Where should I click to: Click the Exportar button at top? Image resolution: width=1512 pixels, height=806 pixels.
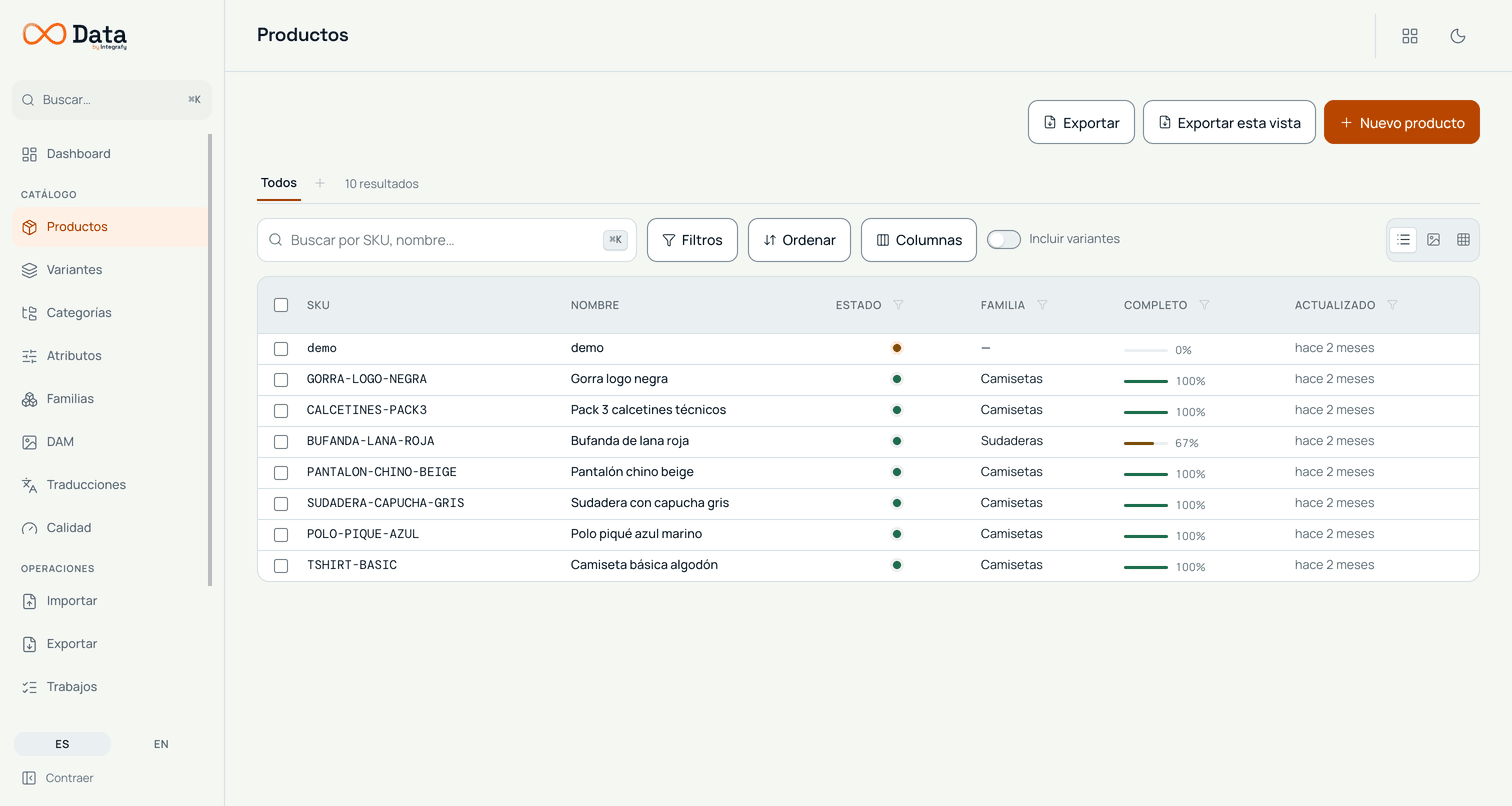click(1081, 122)
